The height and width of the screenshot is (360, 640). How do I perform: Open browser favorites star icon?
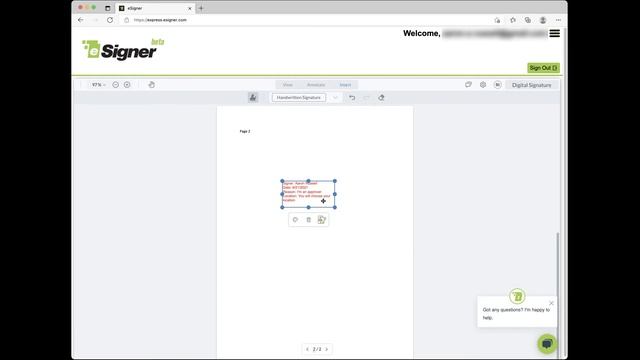point(513,20)
